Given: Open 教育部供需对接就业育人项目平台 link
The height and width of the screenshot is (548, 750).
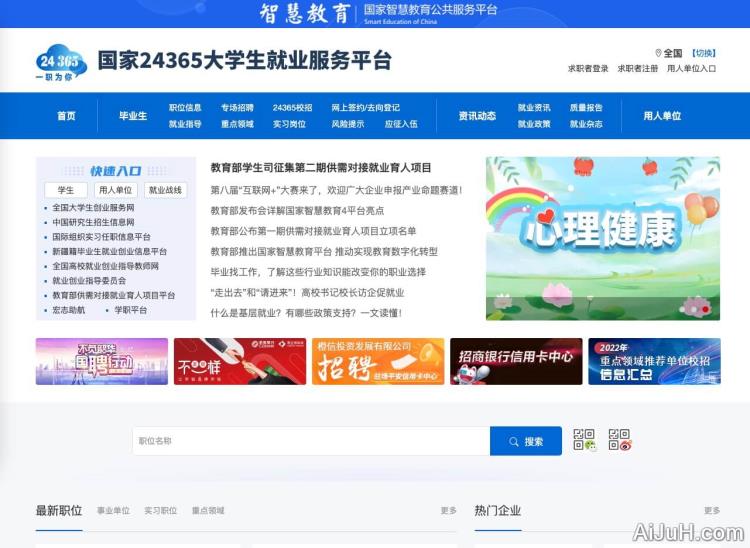Looking at the screenshot, I should pos(113,296).
